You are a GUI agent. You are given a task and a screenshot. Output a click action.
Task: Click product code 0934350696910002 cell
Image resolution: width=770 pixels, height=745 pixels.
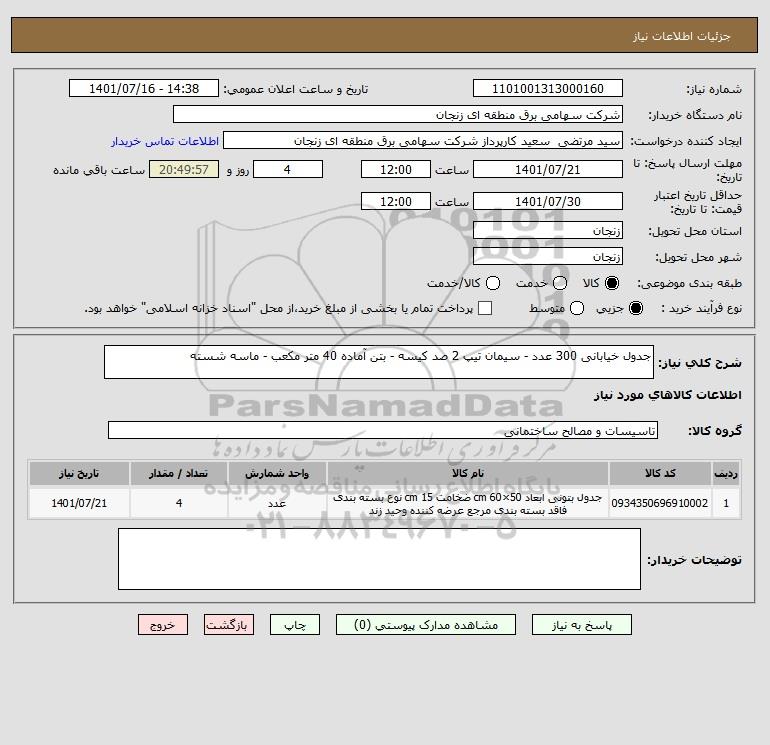tap(660, 503)
